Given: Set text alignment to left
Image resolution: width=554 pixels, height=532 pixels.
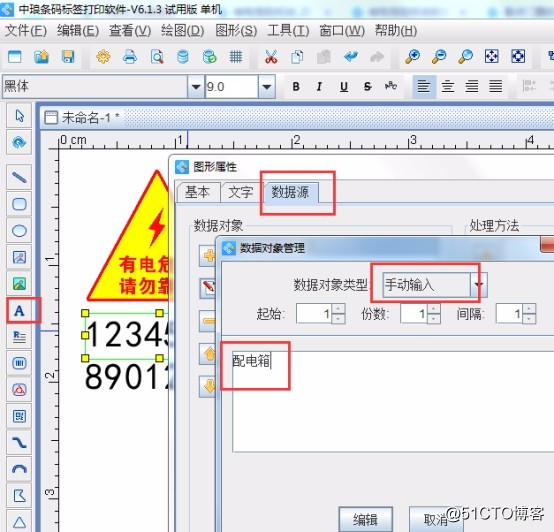Looking at the screenshot, I should coord(424,86).
